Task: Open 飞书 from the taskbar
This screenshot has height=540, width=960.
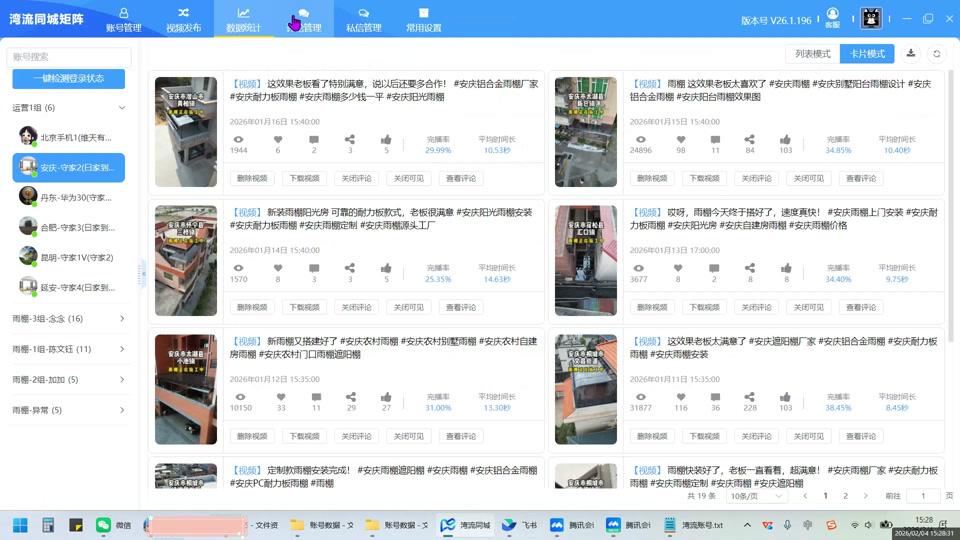Action: point(519,525)
